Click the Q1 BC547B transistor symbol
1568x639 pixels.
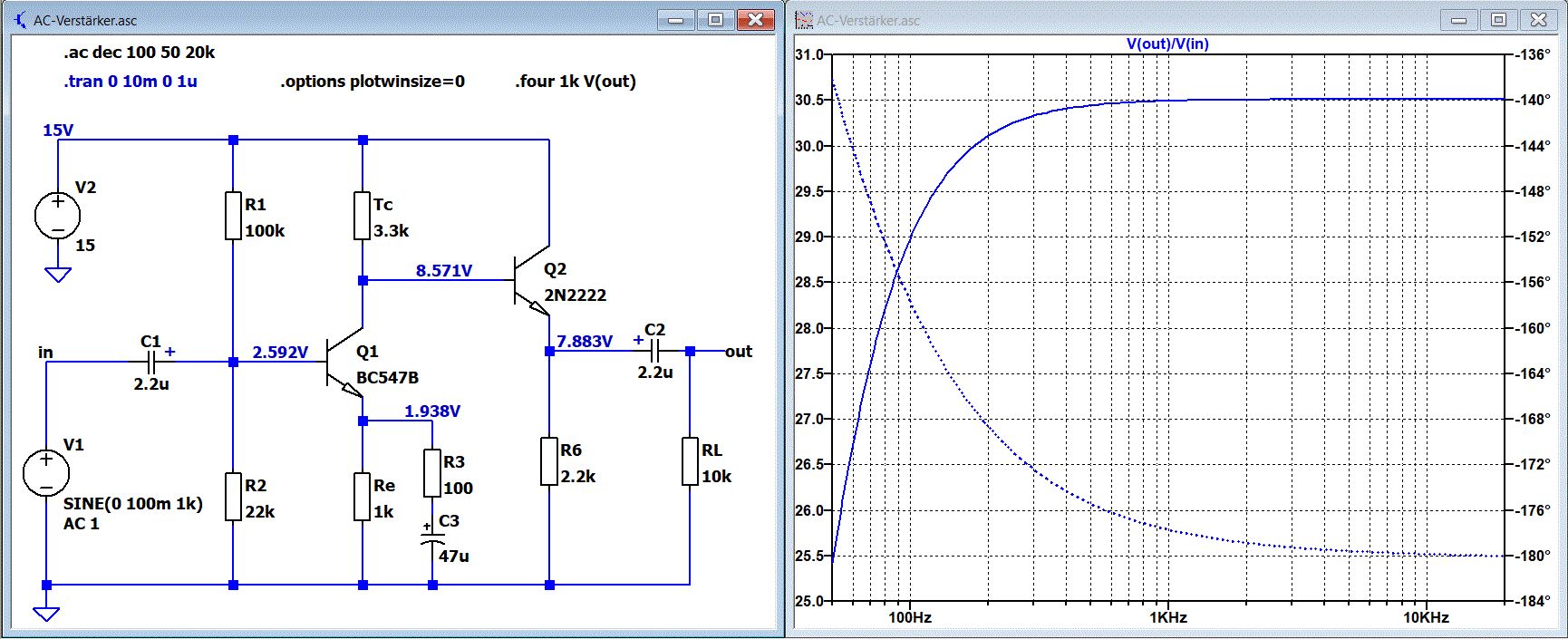pyautogui.click(x=343, y=362)
